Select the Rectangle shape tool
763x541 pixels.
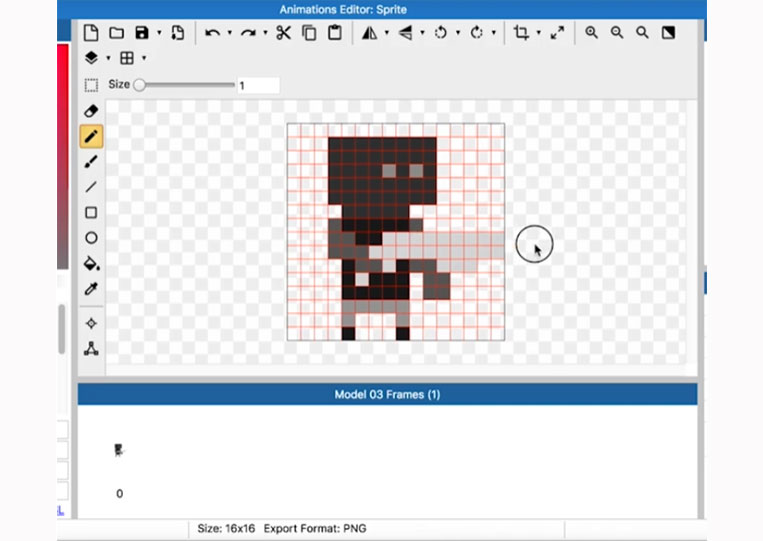[91, 213]
